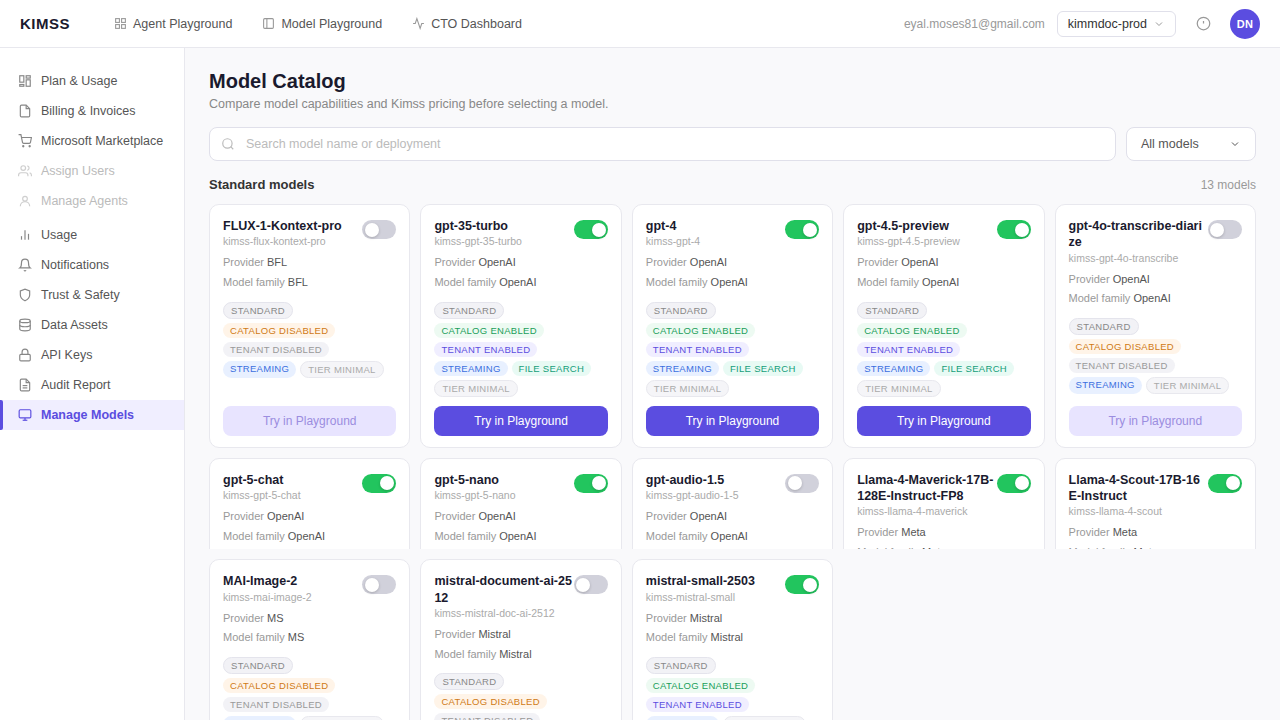Click the Usage bar chart icon
The image size is (1280, 720).
[x=25, y=235]
